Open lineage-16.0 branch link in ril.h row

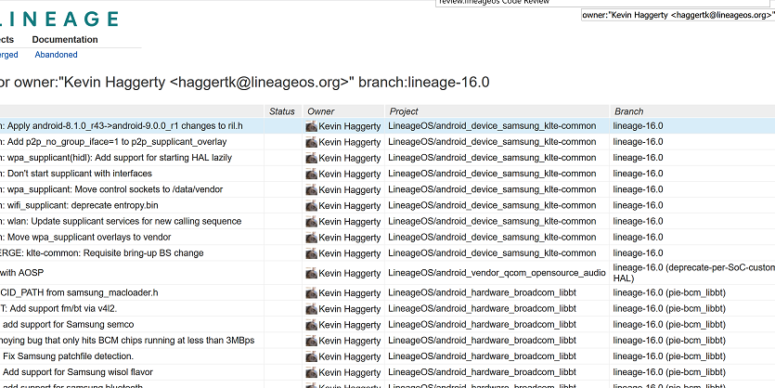638,126
